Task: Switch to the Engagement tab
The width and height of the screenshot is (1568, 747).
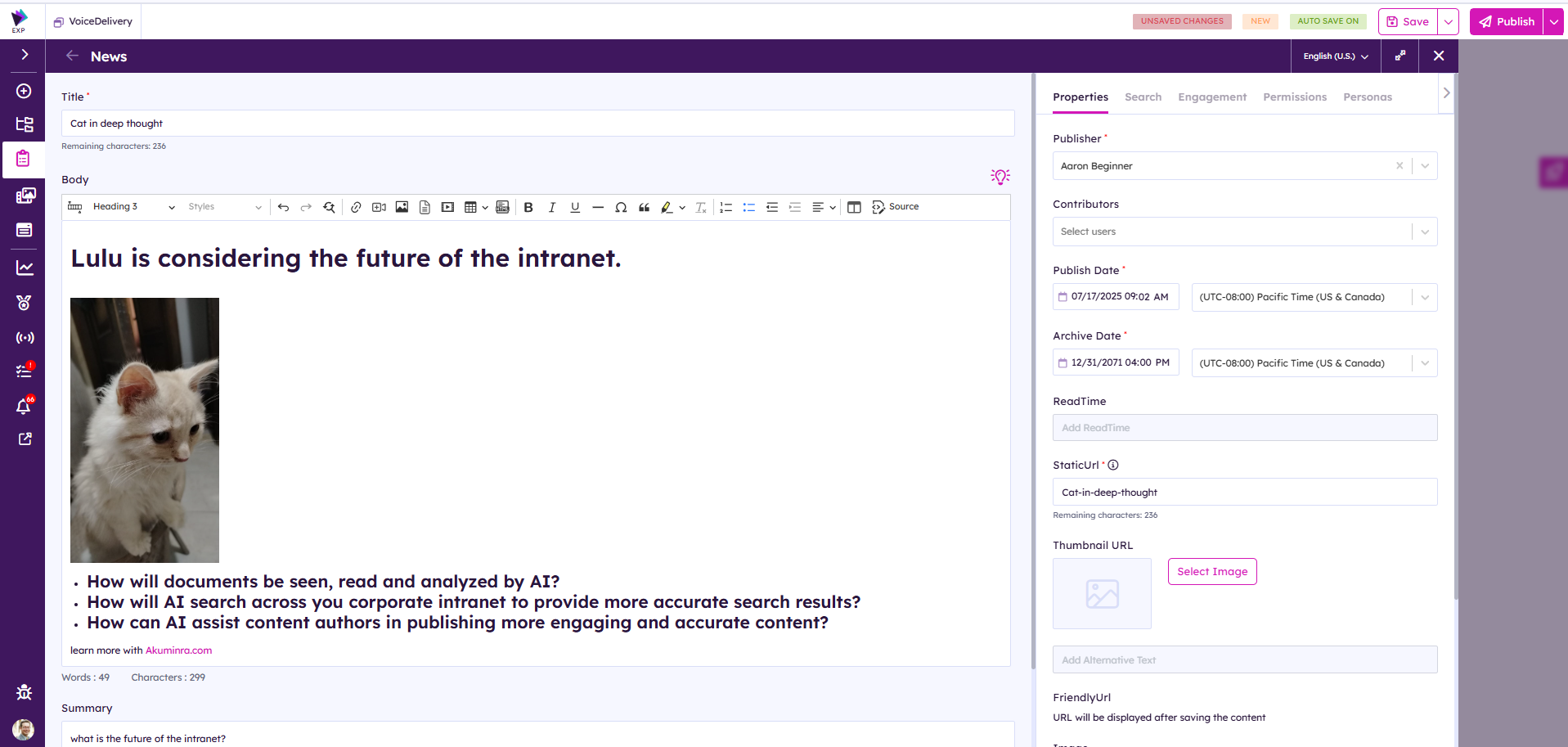Action: (1211, 97)
